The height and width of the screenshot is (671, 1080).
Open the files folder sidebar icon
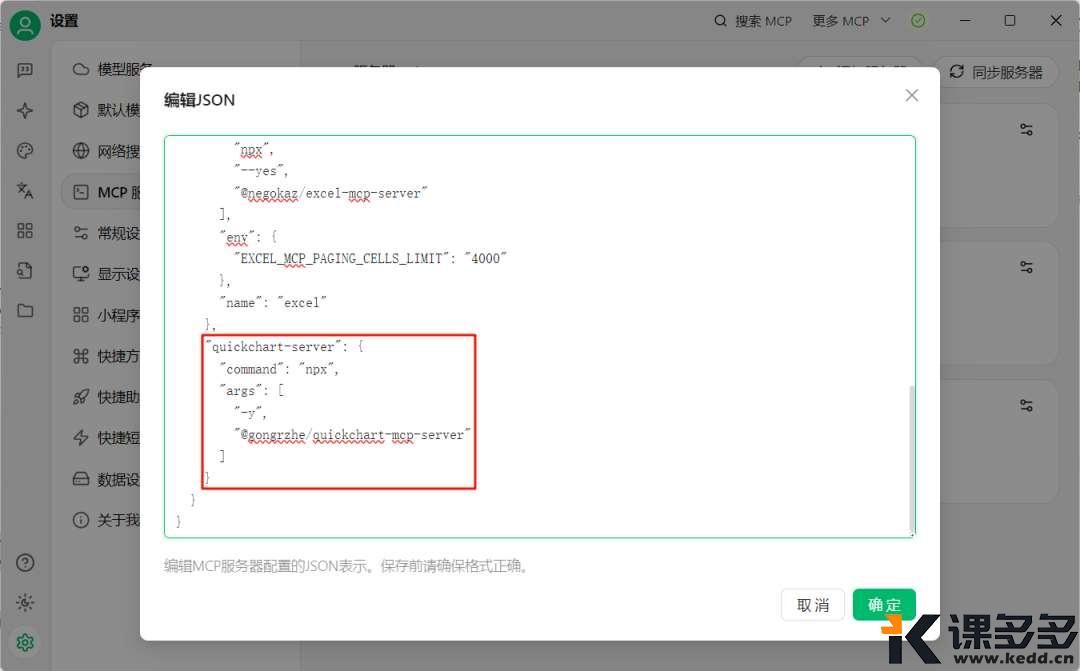pyautogui.click(x=25, y=311)
